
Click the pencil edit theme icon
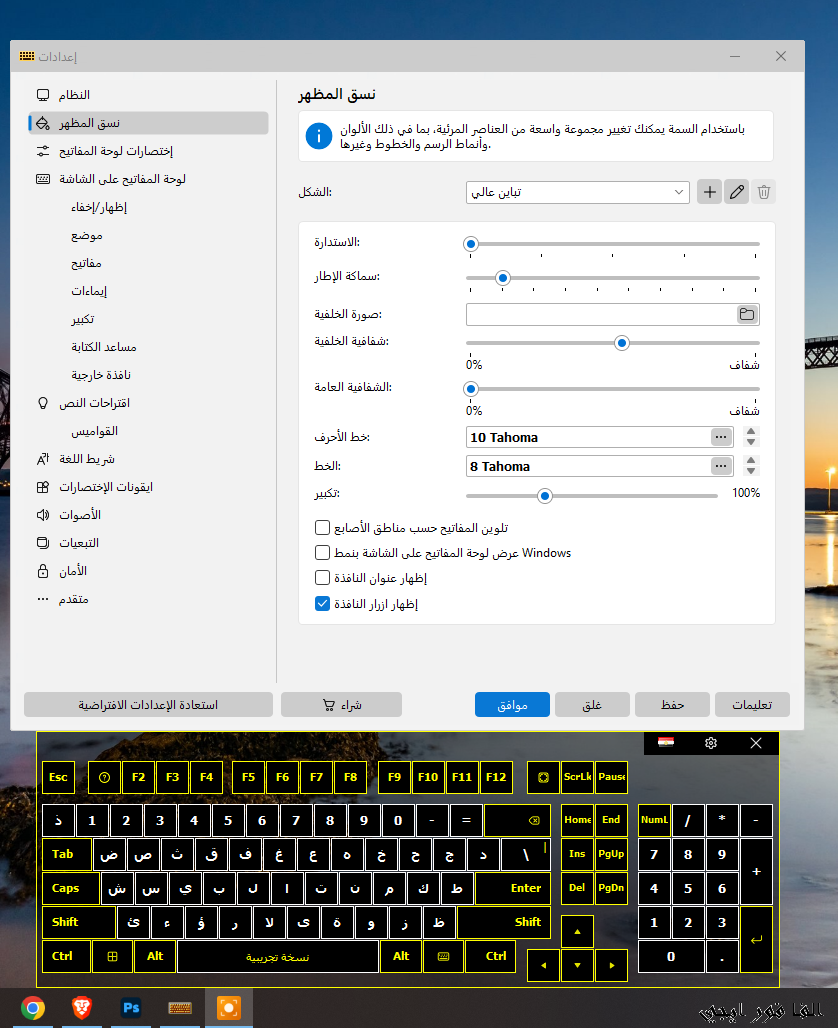[x=736, y=192]
